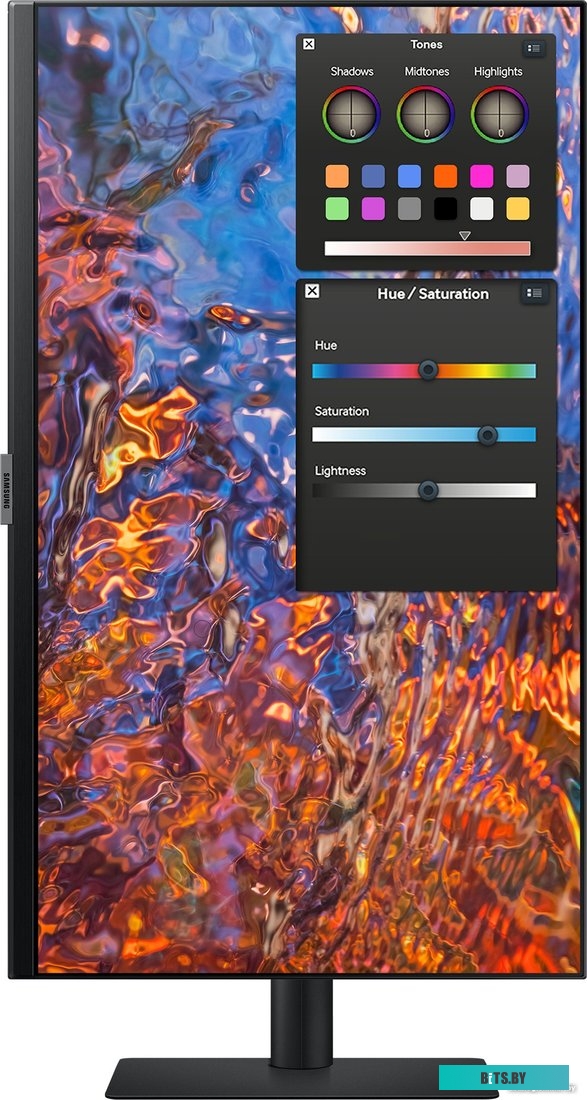Click the triangle marker on tone gradient
587x1100 pixels.
pyautogui.click(x=464, y=236)
